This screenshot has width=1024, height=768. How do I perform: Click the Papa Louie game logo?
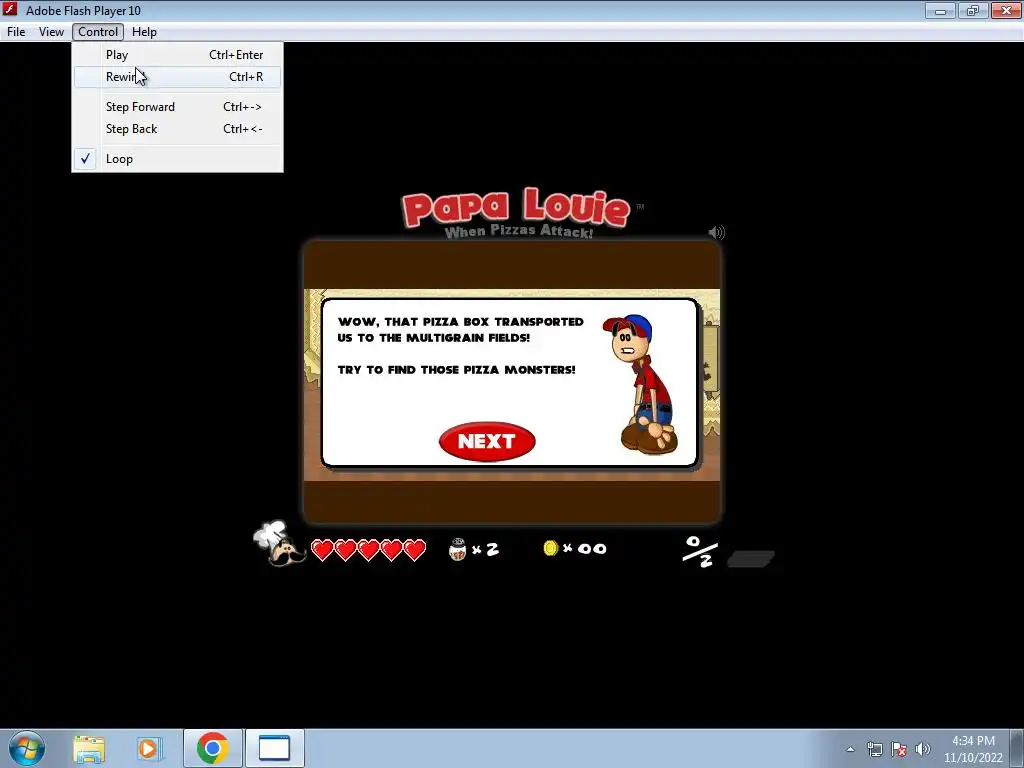point(516,213)
